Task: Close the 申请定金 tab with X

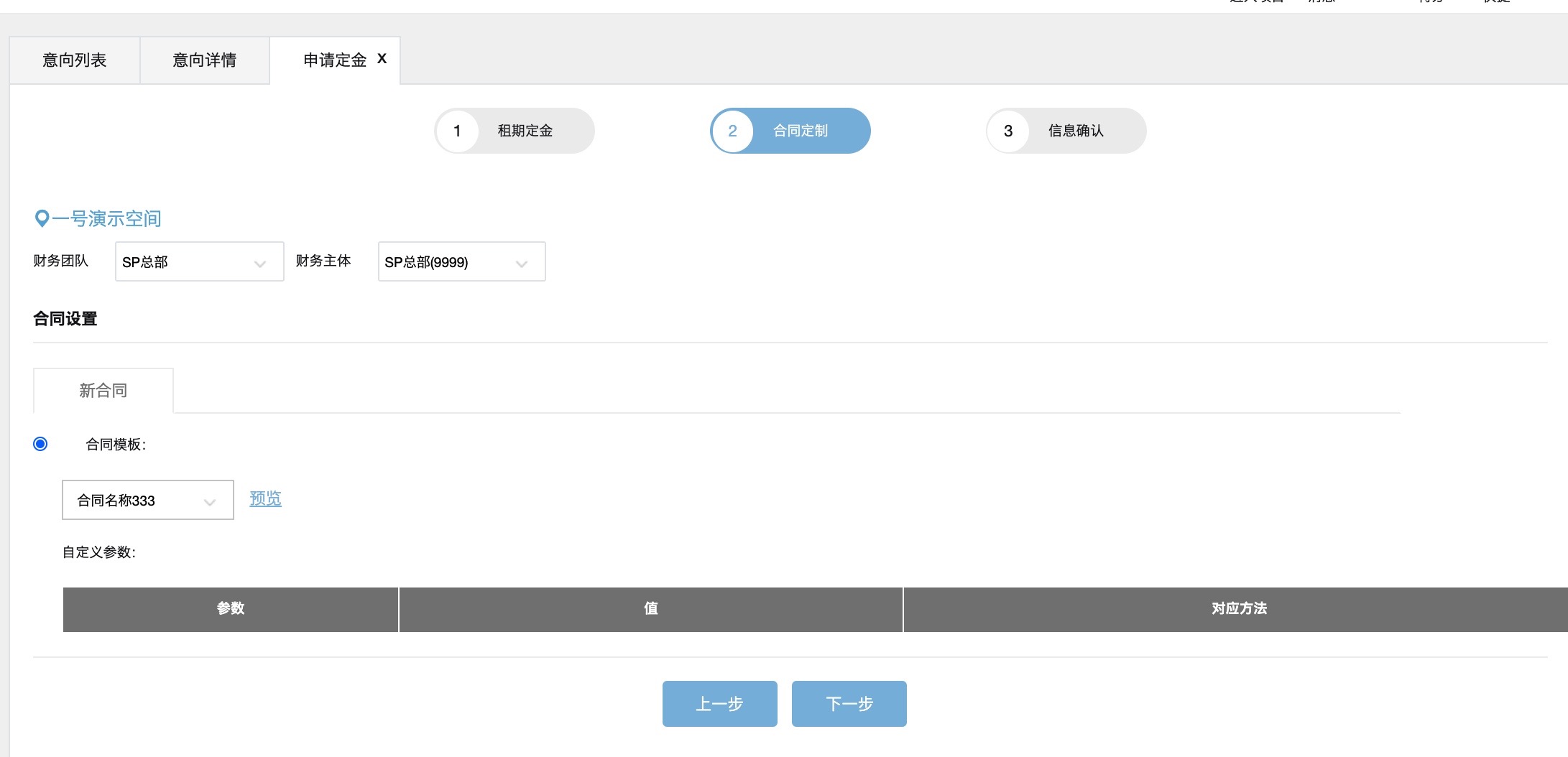Action: click(382, 59)
